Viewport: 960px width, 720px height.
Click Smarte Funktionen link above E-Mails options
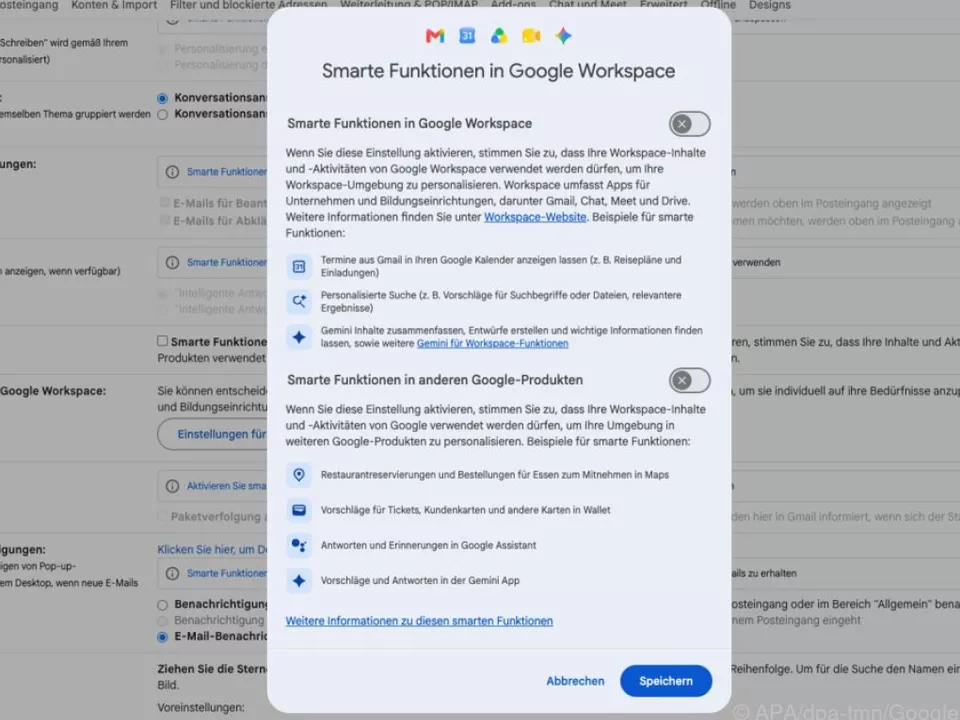[x=227, y=172]
